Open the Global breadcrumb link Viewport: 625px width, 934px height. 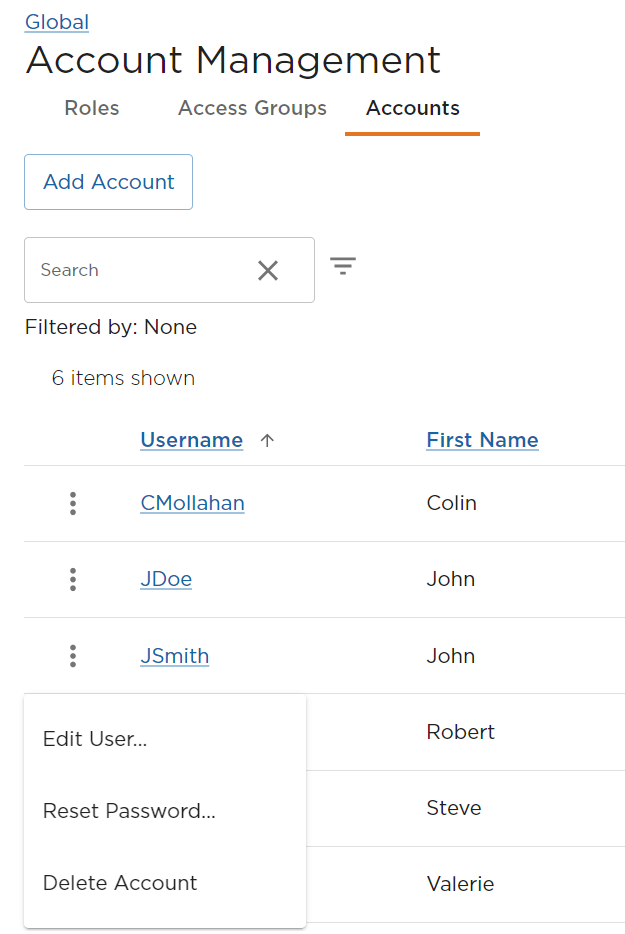(56, 21)
